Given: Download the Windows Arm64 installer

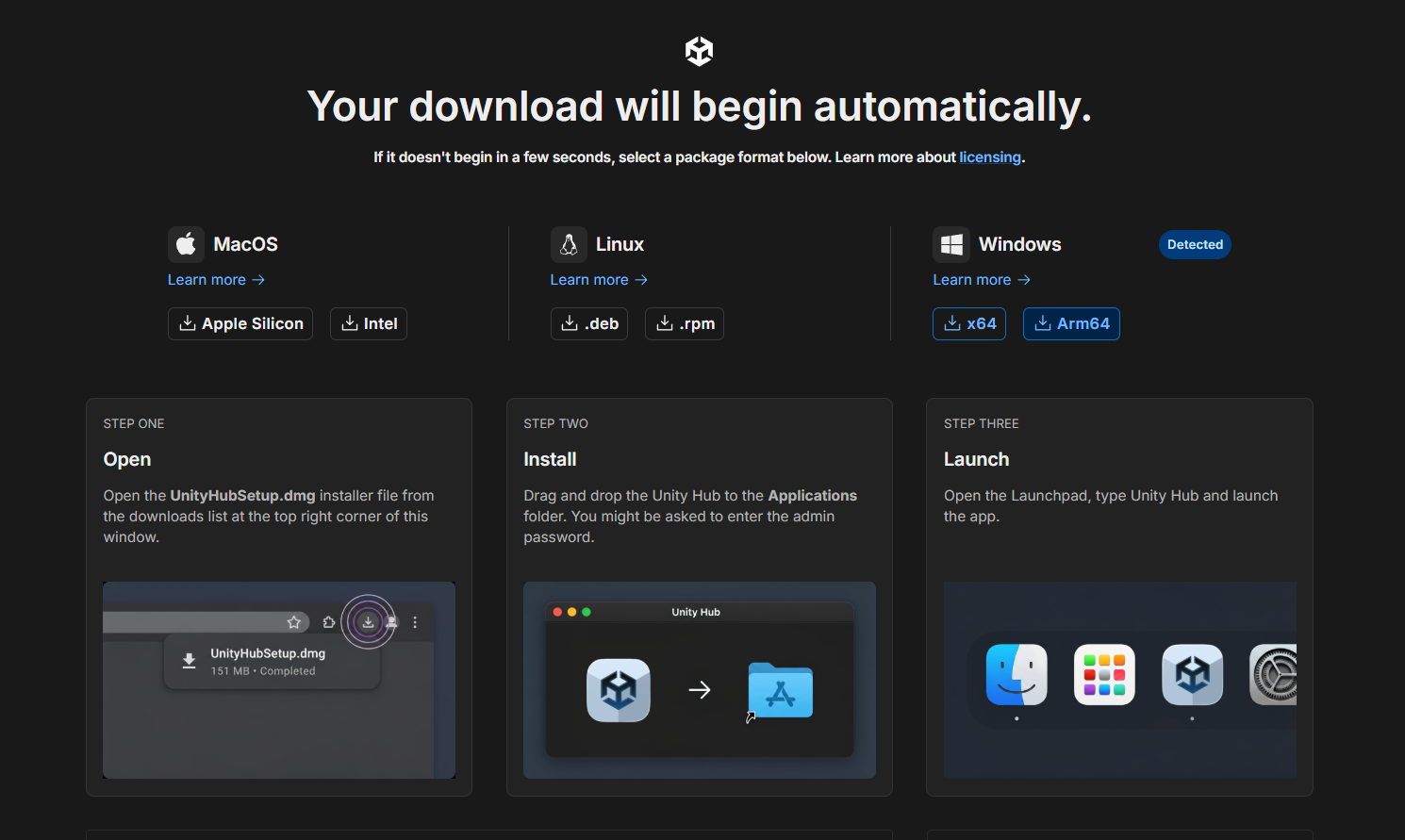Looking at the screenshot, I should (1071, 323).
